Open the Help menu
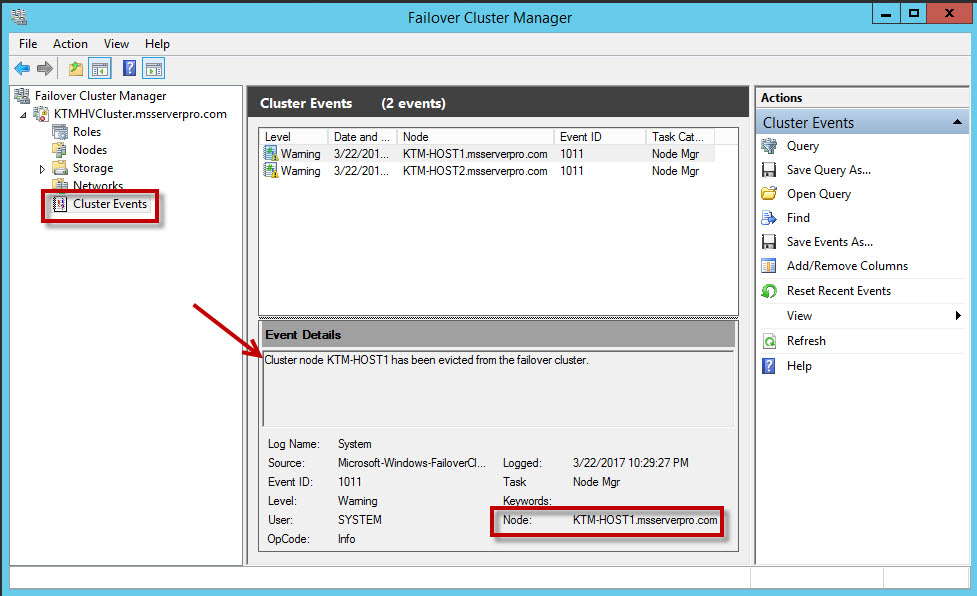This screenshot has height=596, width=977. [157, 44]
